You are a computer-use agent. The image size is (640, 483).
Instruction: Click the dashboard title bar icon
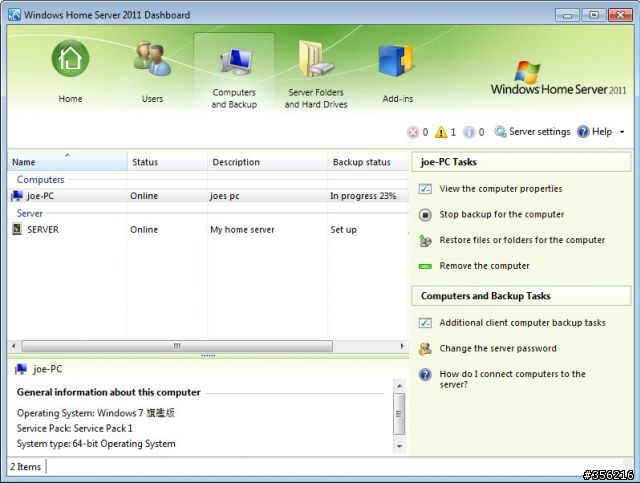pyautogui.click(x=14, y=15)
